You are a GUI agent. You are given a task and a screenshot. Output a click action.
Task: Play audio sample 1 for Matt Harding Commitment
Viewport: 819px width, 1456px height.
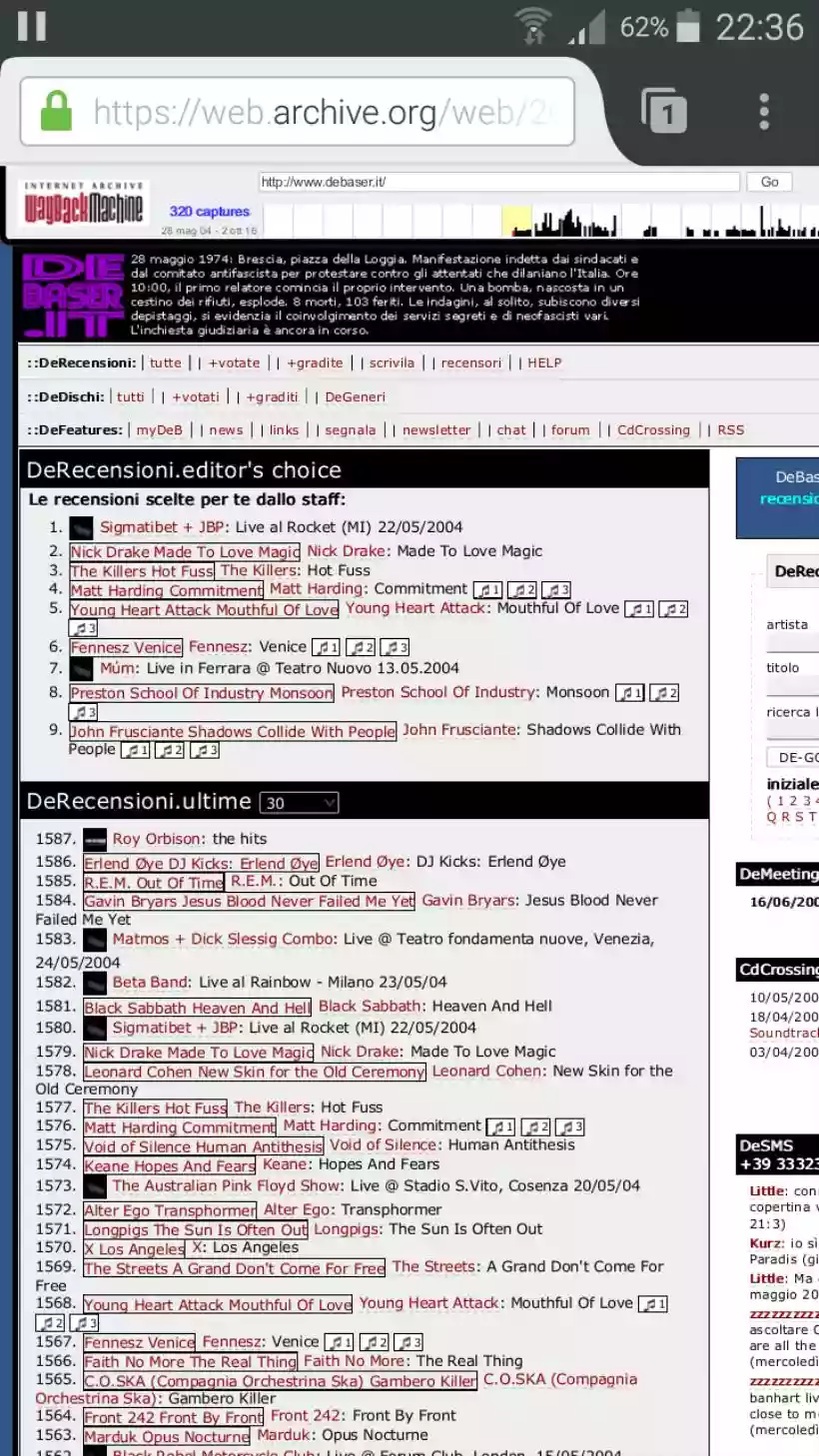(x=486, y=590)
